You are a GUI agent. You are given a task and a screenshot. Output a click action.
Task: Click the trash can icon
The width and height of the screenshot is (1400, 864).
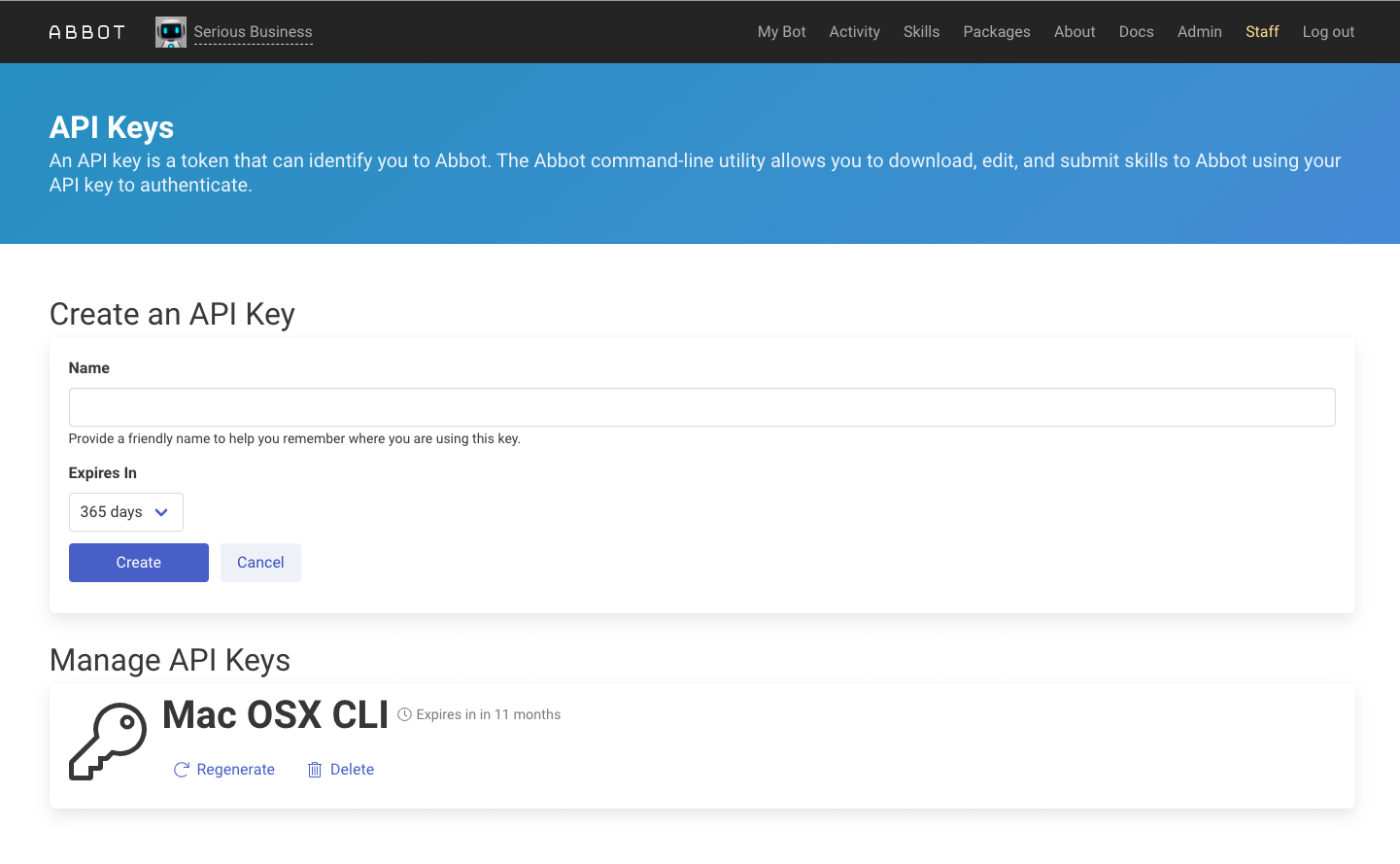(x=315, y=770)
